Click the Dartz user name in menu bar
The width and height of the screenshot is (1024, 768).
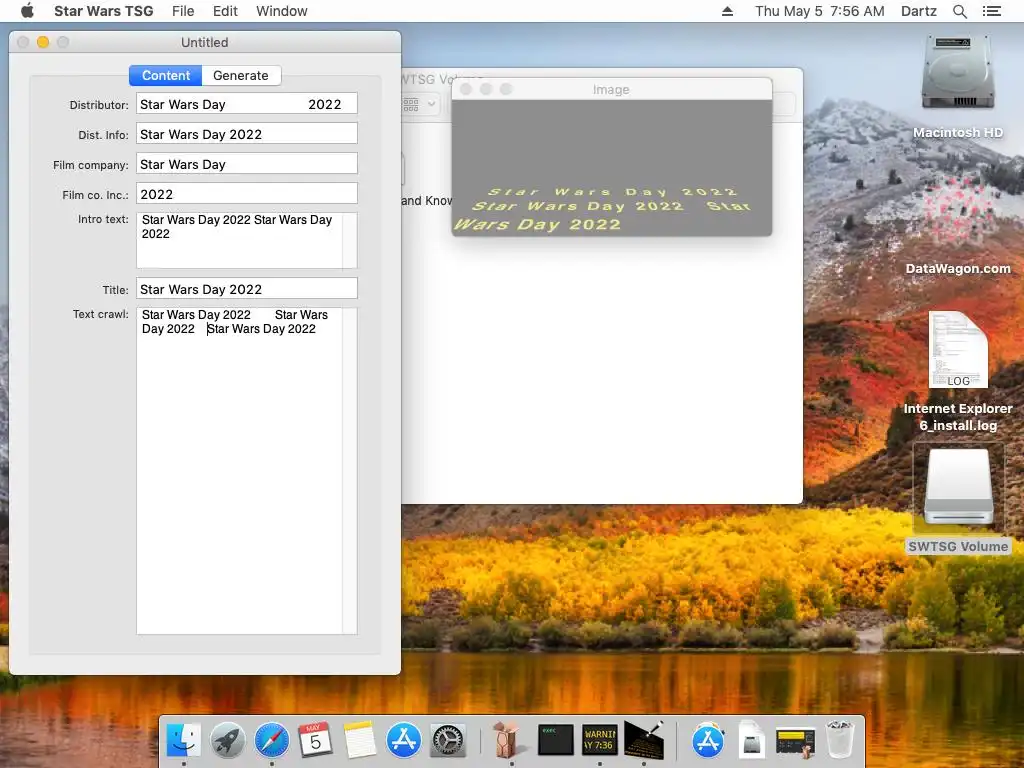(918, 11)
